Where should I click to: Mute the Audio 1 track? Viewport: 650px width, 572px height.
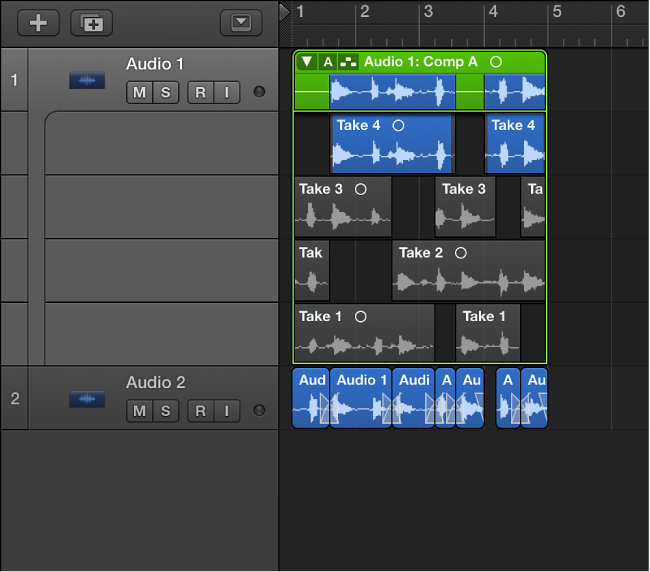coord(139,93)
